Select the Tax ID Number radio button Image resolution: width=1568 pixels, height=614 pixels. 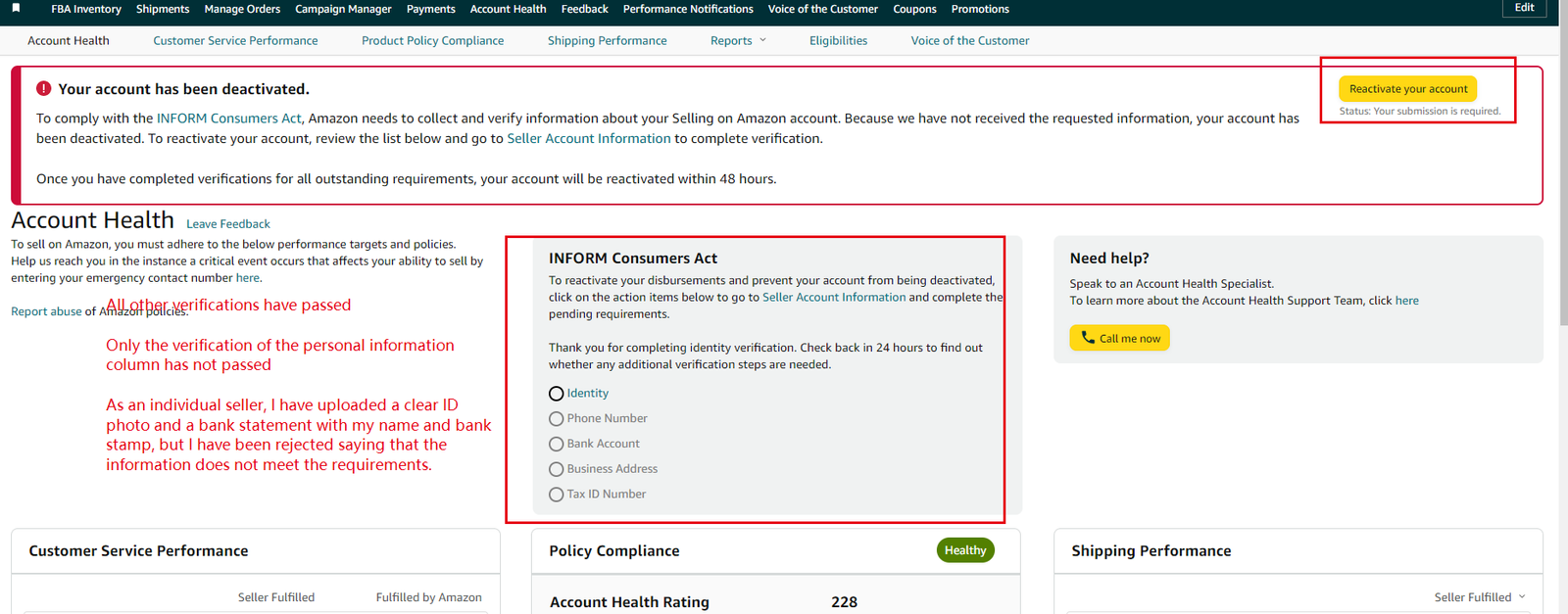click(557, 496)
